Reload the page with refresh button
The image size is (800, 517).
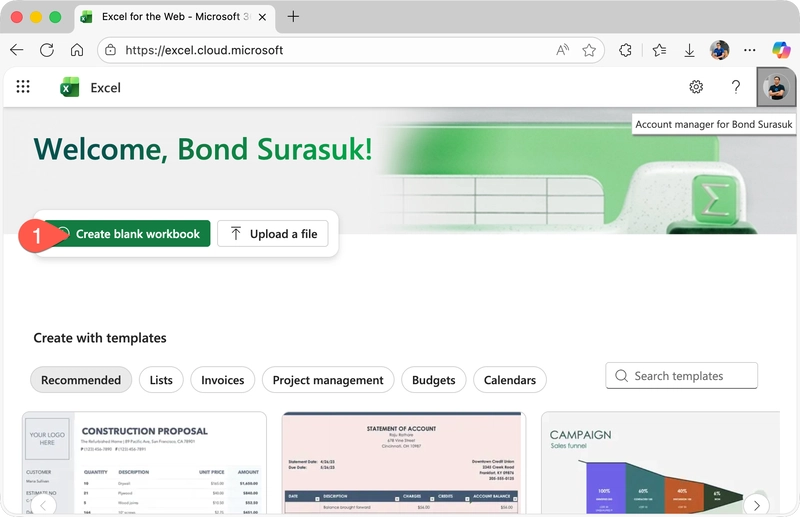pos(47,50)
